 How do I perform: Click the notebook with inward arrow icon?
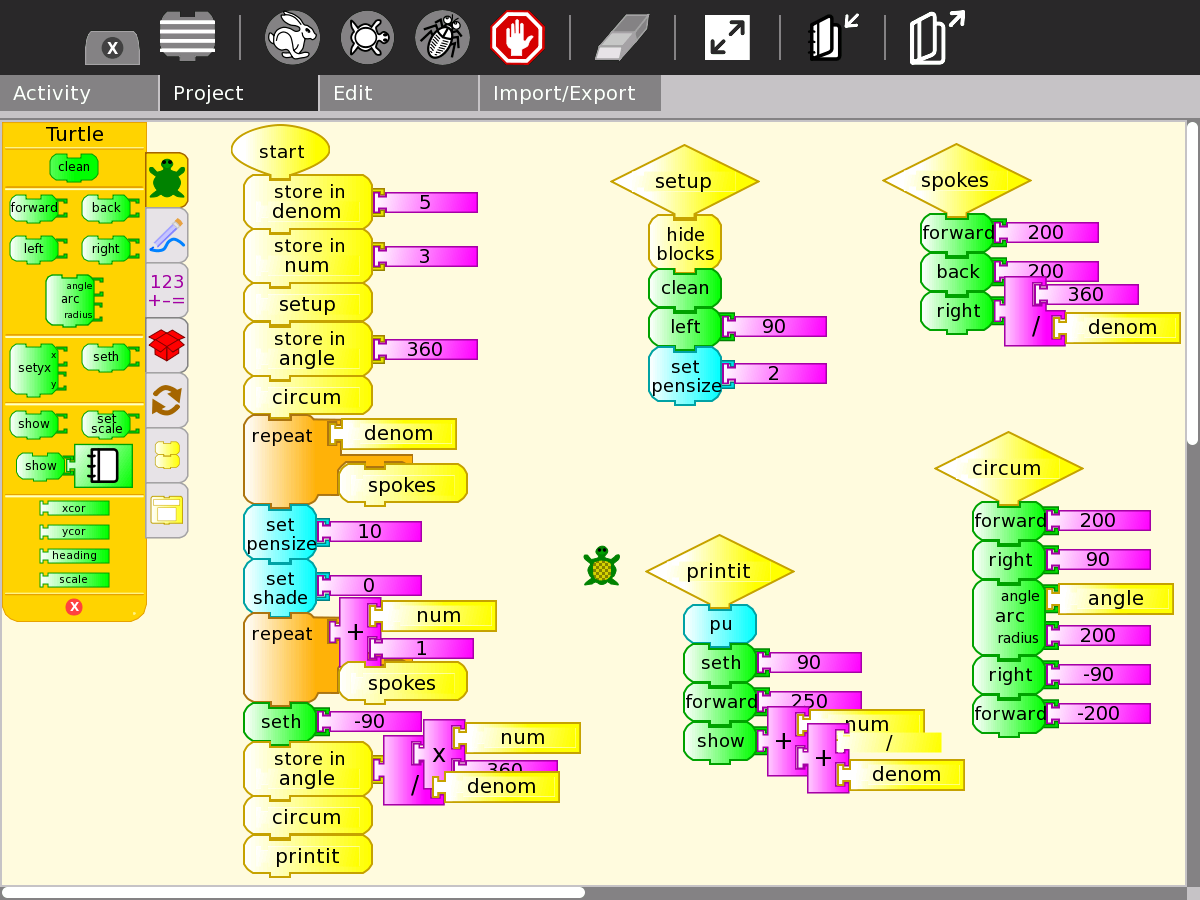832,38
